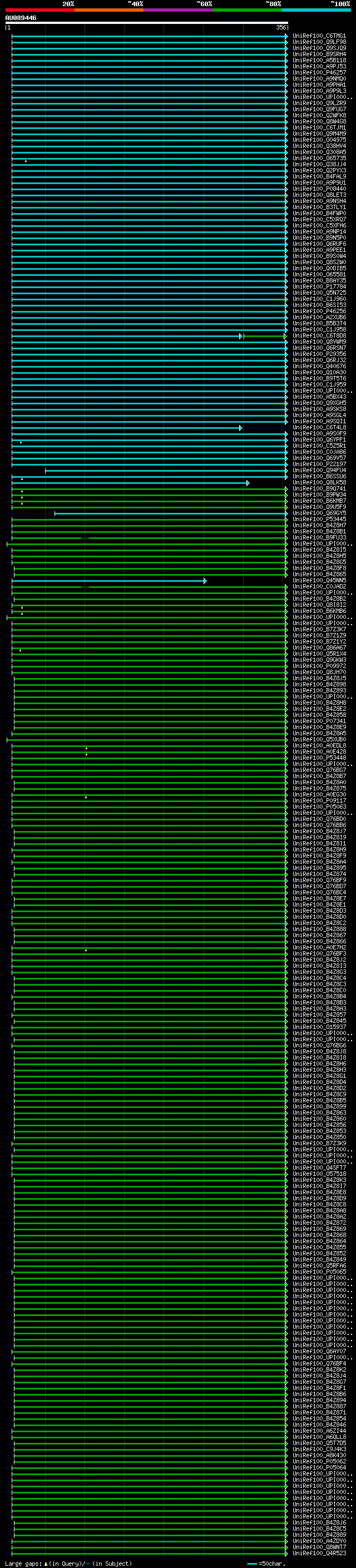Open hit UniRef100_C6TM61

click(x=319, y=36)
